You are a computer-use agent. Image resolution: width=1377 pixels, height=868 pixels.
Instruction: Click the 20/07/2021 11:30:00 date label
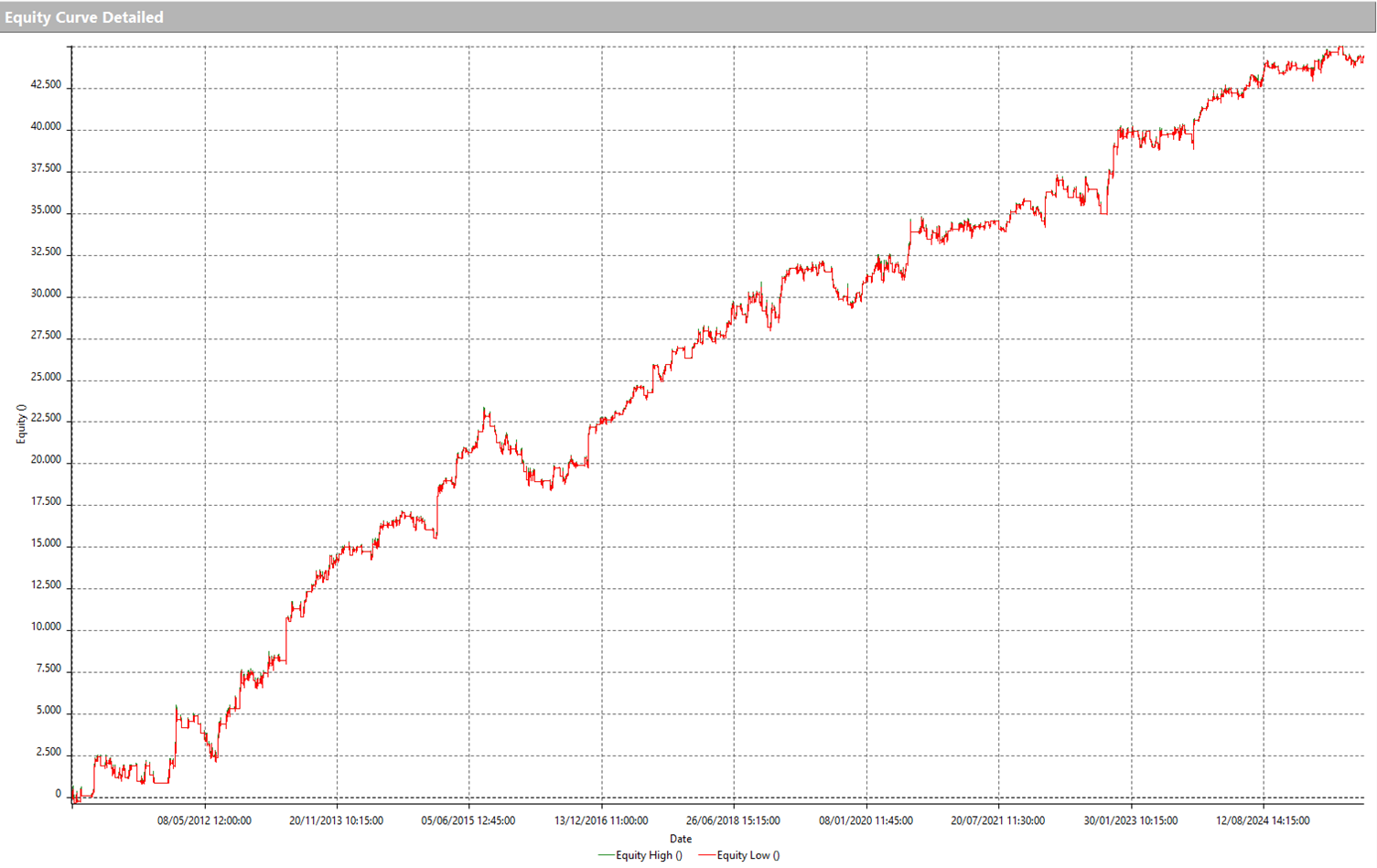coord(997,820)
